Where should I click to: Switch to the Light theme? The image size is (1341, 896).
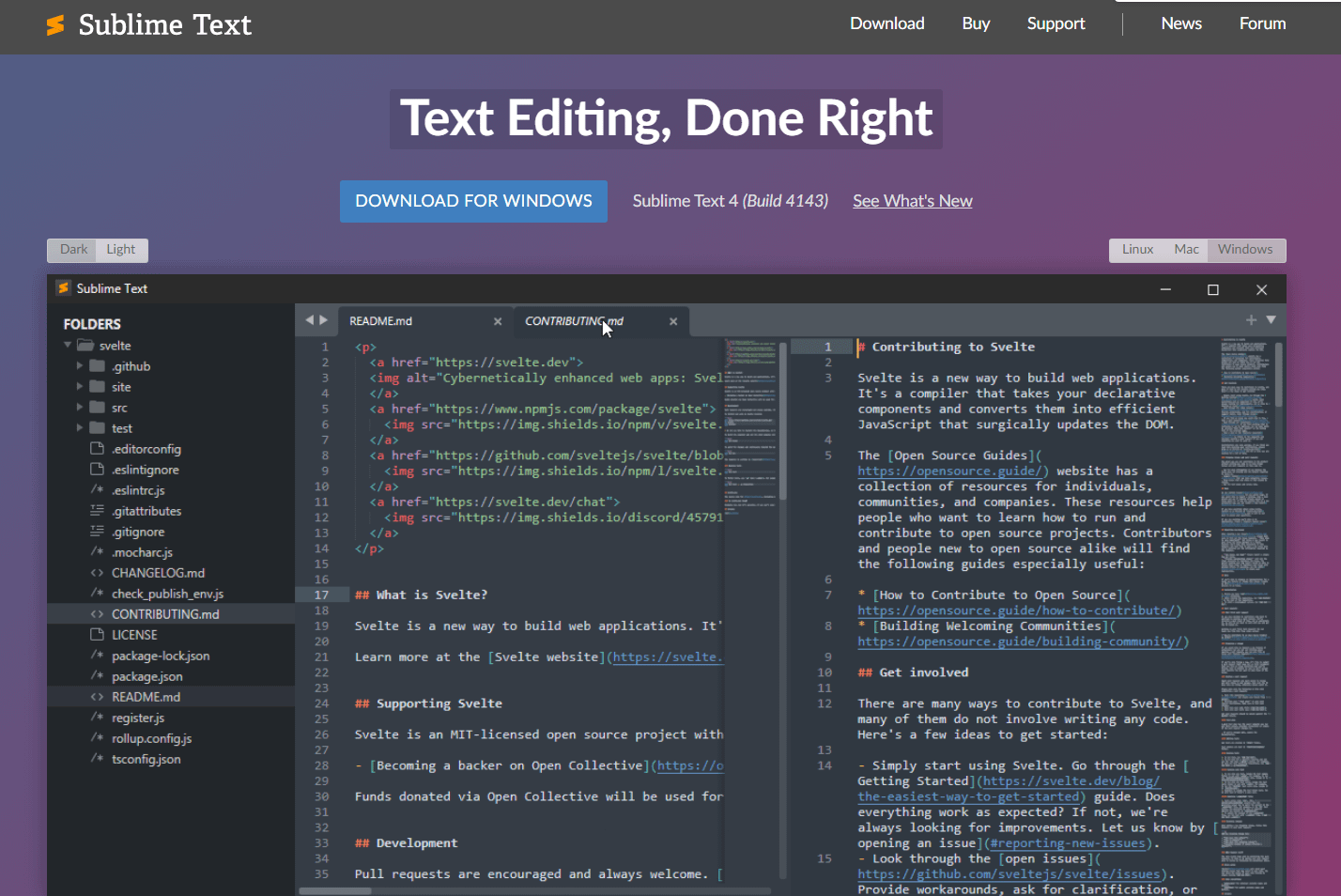tap(120, 249)
